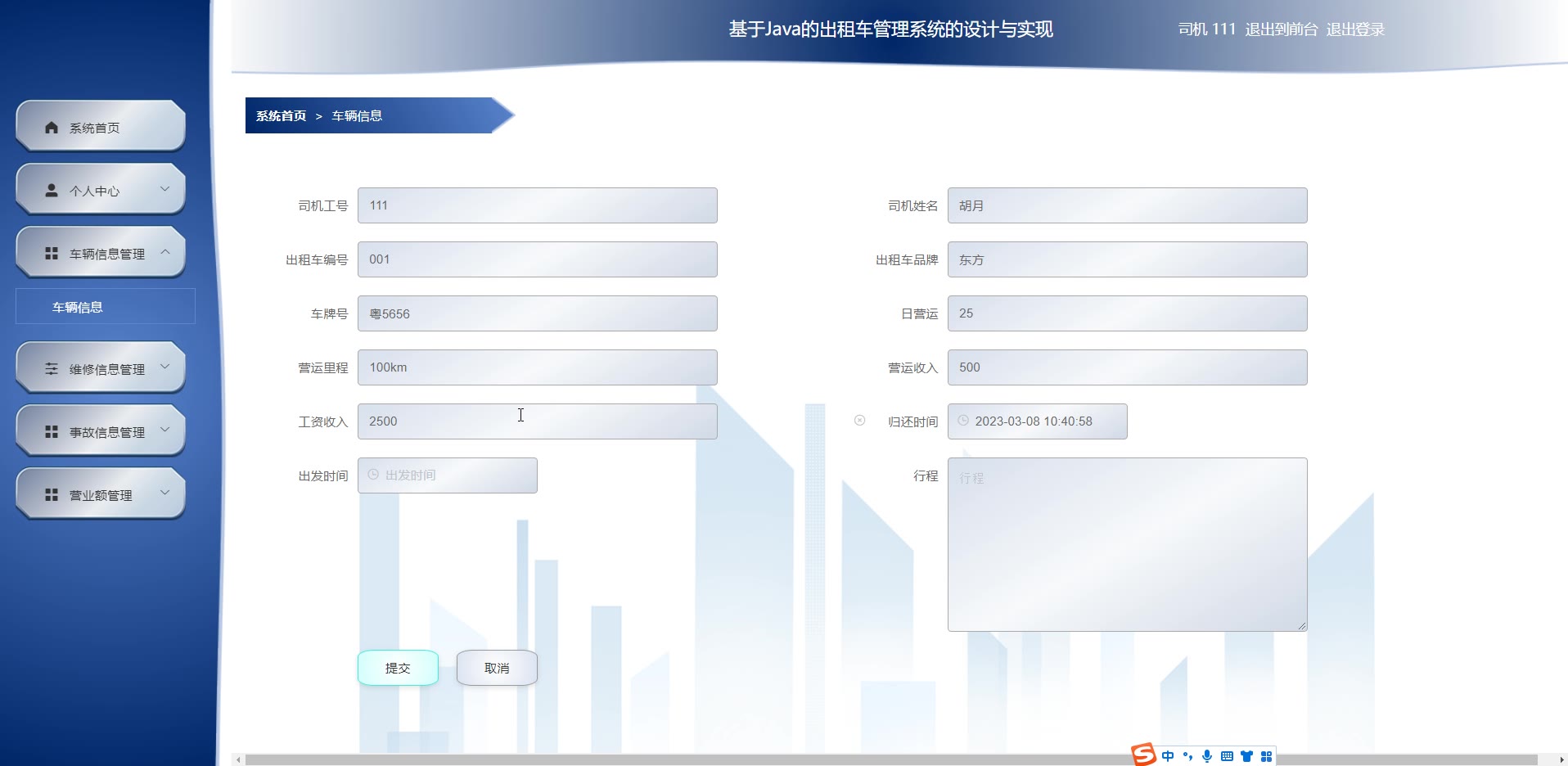Click the 退出登录 logout link
Image resolution: width=1568 pixels, height=766 pixels.
click(x=1355, y=29)
